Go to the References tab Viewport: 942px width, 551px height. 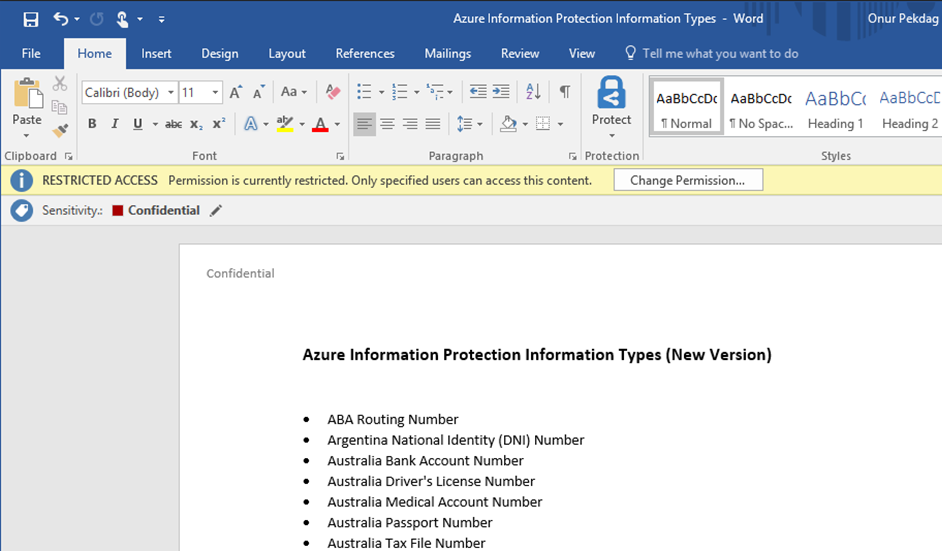pos(365,53)
